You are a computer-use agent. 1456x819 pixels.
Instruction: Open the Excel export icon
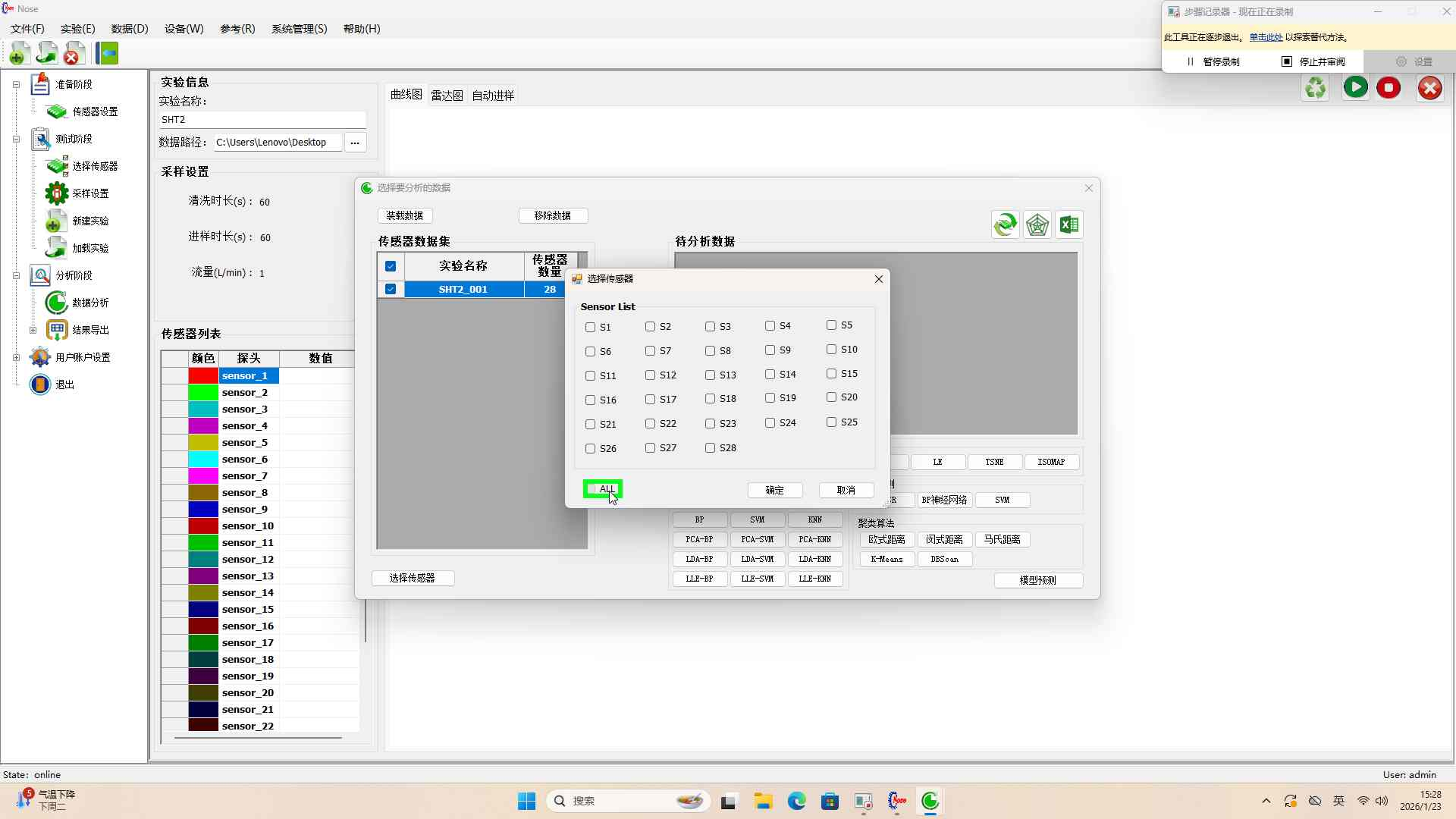point(1069,224)
